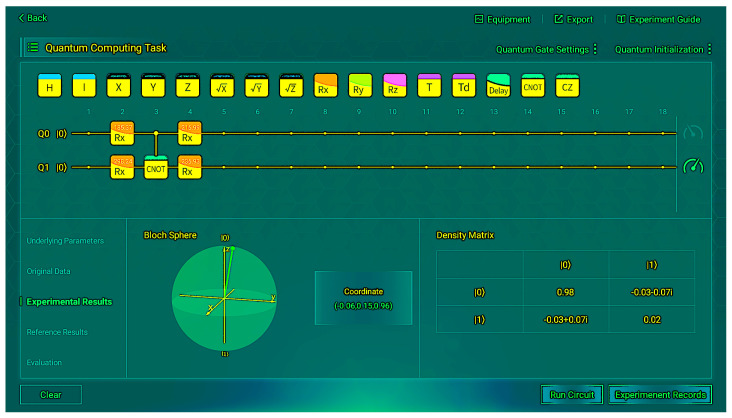Image resolution: width=732 pixels, height=418 pixels.
Task: Select the T gate tile
Action: (429, 85)
